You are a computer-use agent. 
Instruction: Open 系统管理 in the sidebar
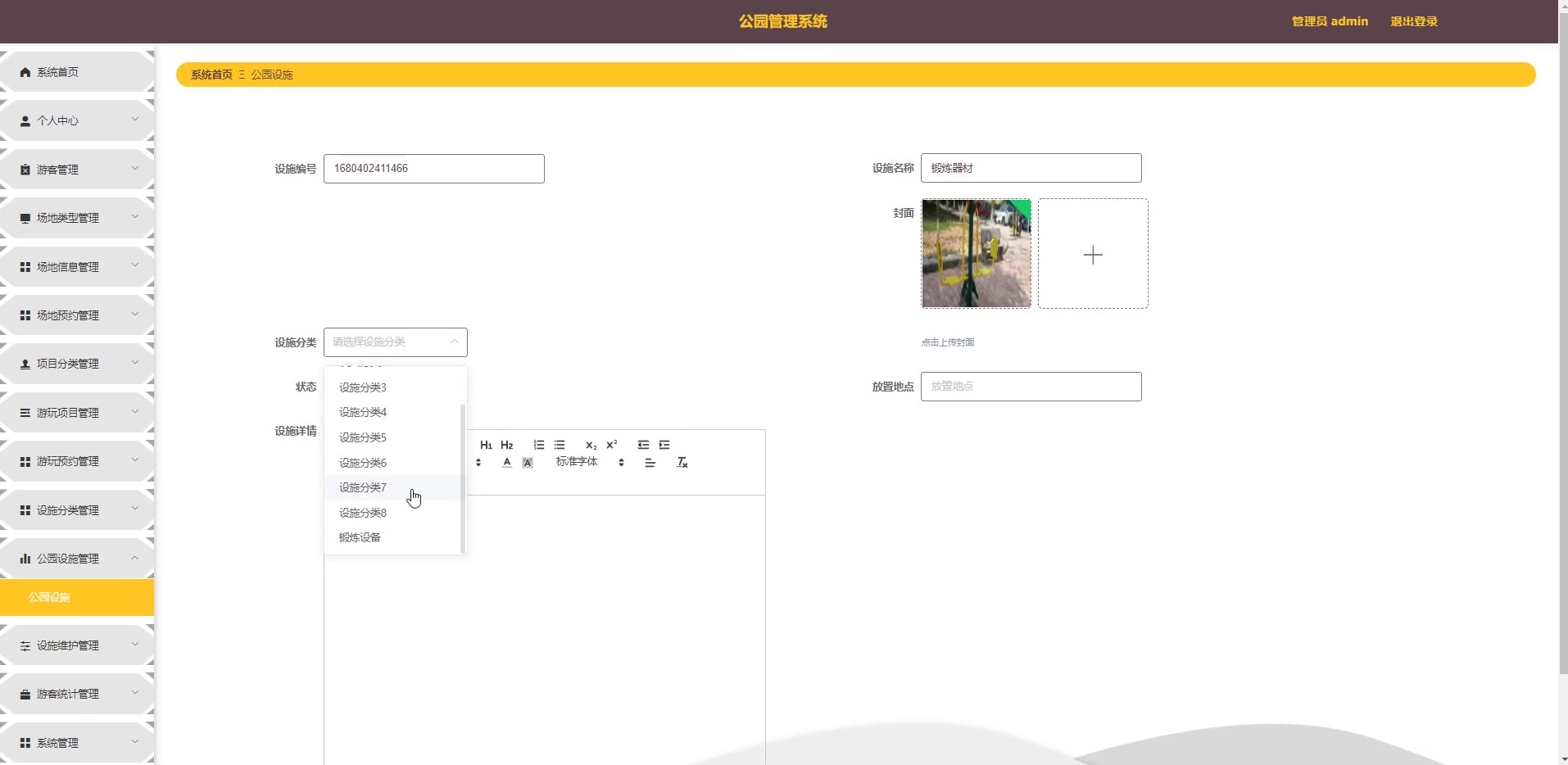(77, 743)
